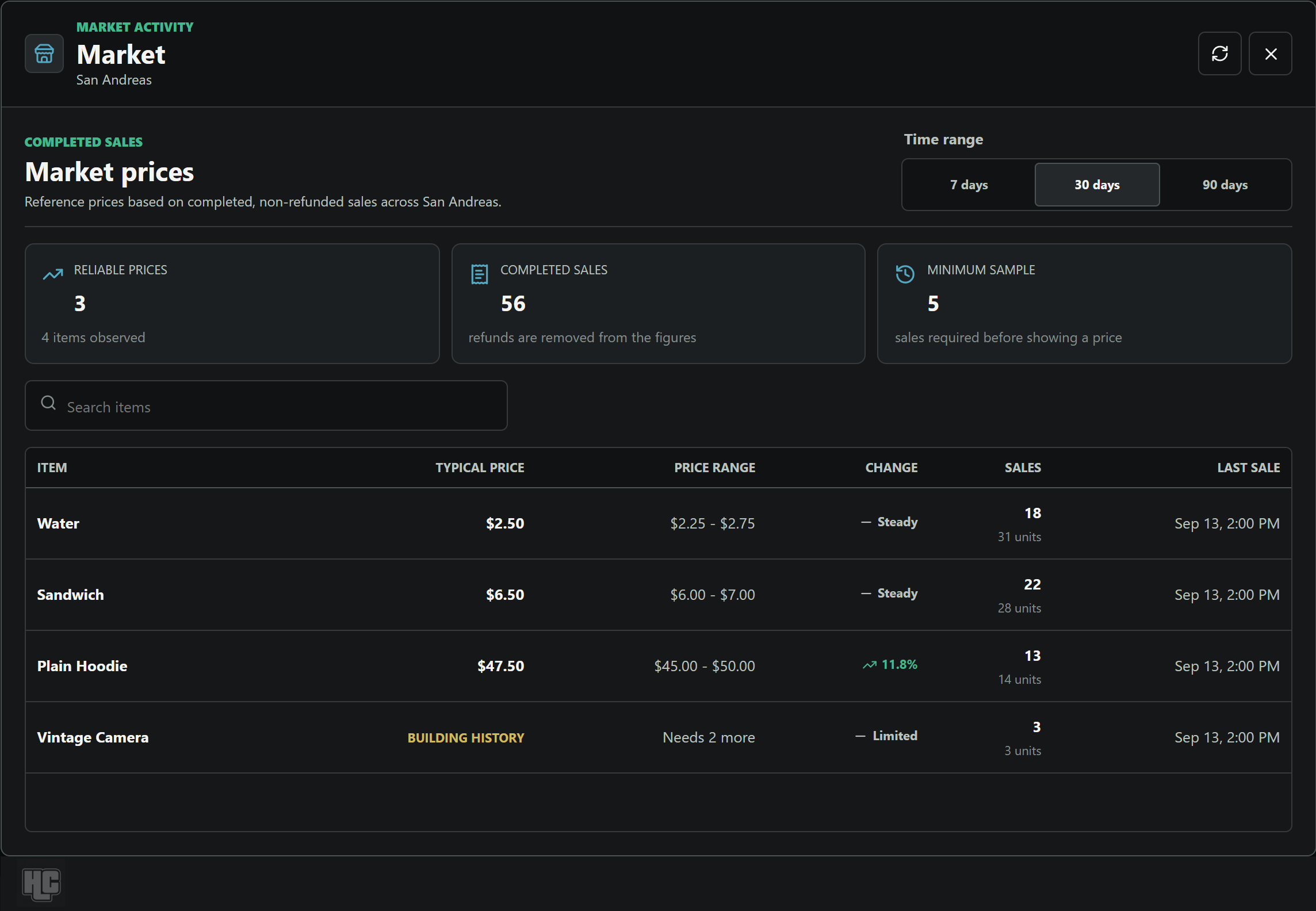Select the Vintage Camera item row
Image resolution: width=1316 pixels, height=911 pixels.
click(x=659, y=737)
